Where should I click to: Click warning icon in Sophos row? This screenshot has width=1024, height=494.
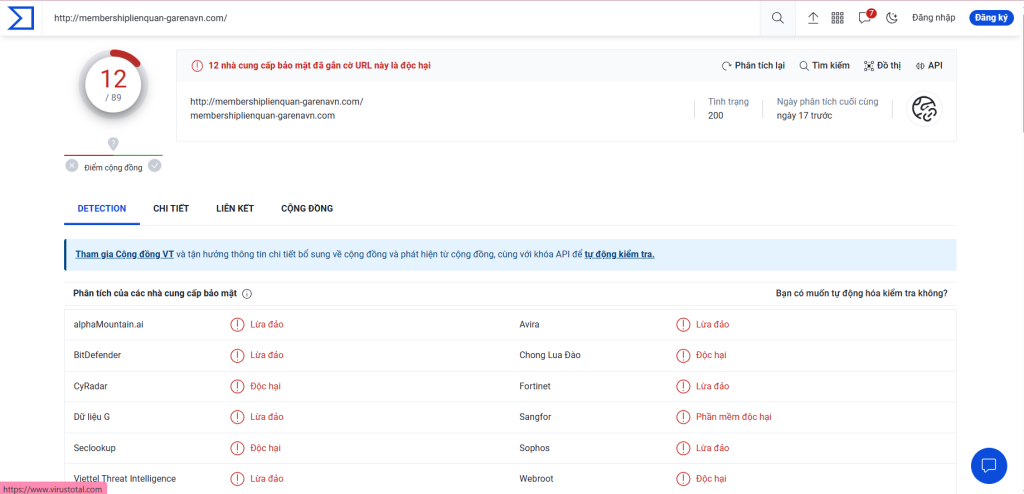[682, 448]
